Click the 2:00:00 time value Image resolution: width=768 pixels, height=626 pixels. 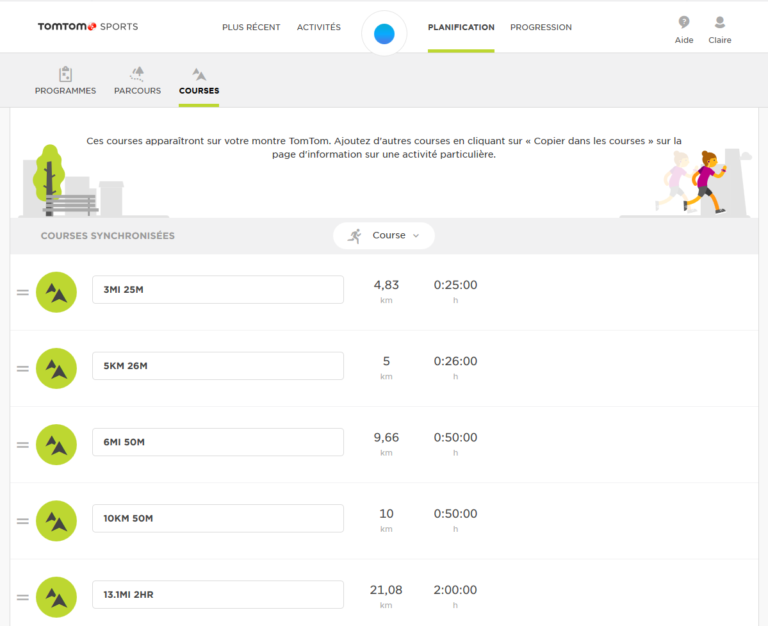point(456,590)
